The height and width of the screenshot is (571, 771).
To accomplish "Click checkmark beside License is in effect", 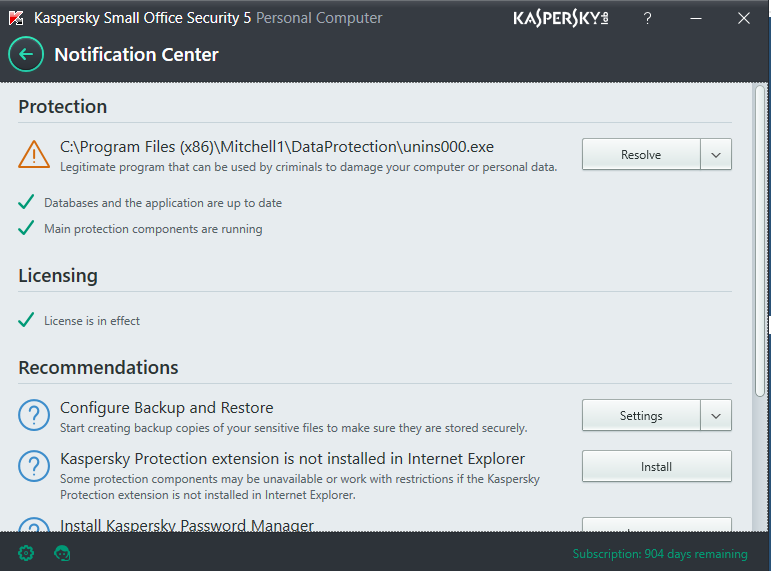I will pos(26,320).
